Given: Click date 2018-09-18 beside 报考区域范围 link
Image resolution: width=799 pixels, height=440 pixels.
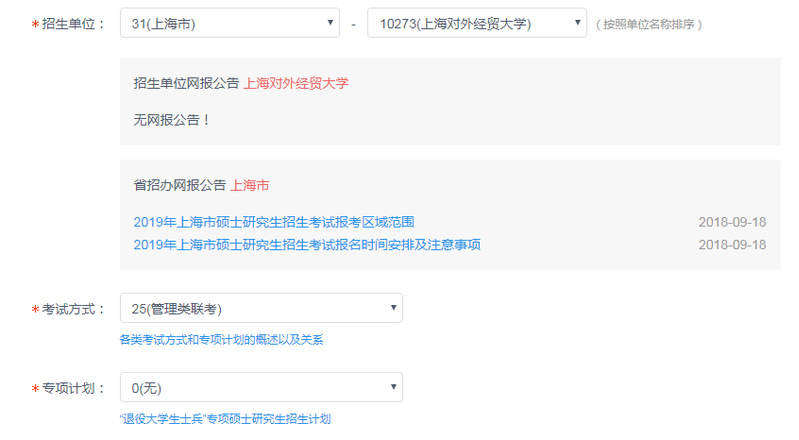Looking at the screenshot, I should tap(732, 222).
